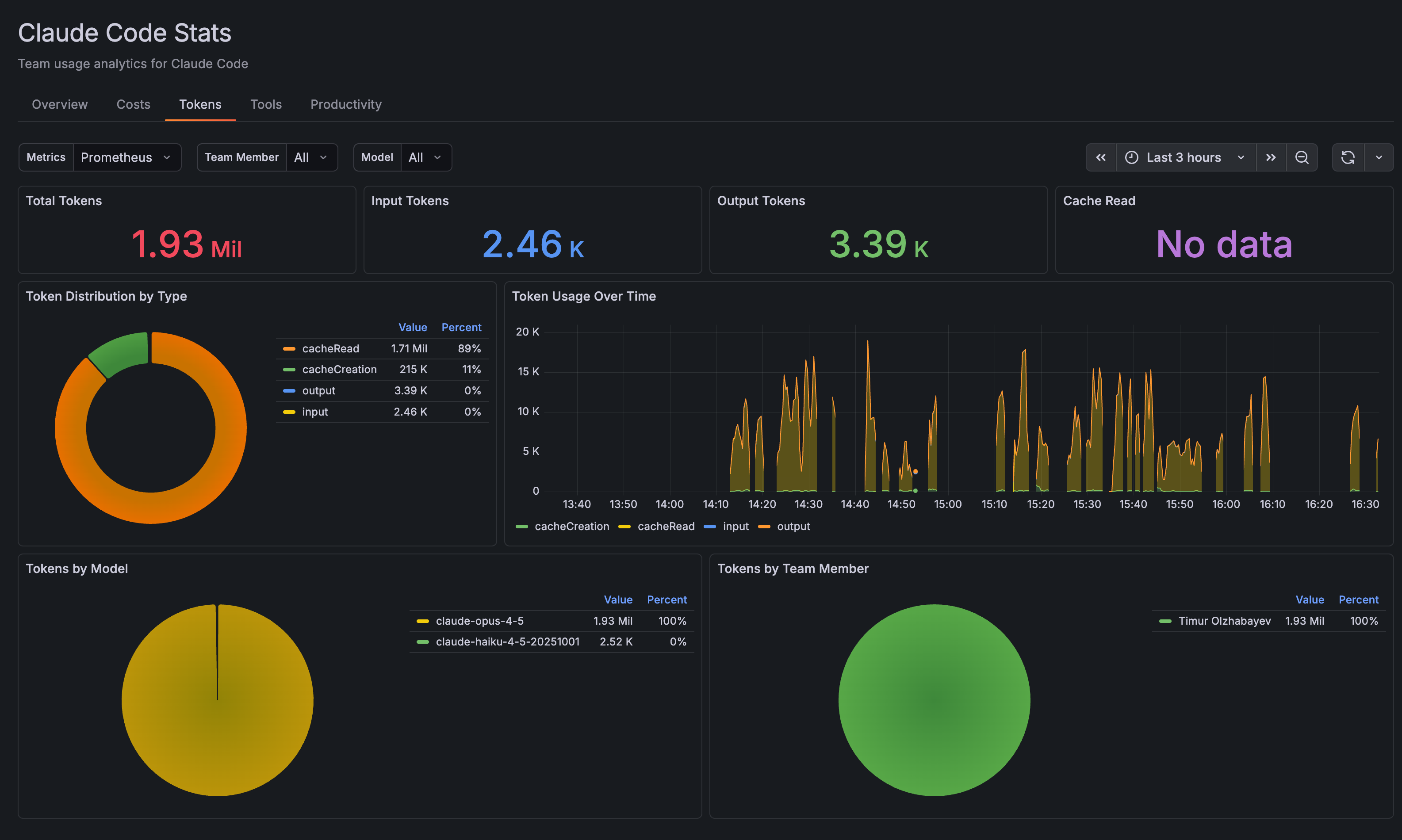The height and width of the screenshot is (840, 1402).
Task: Click the zoom out time range icon
Action: pyautogui.click(x=1301, y=157)
